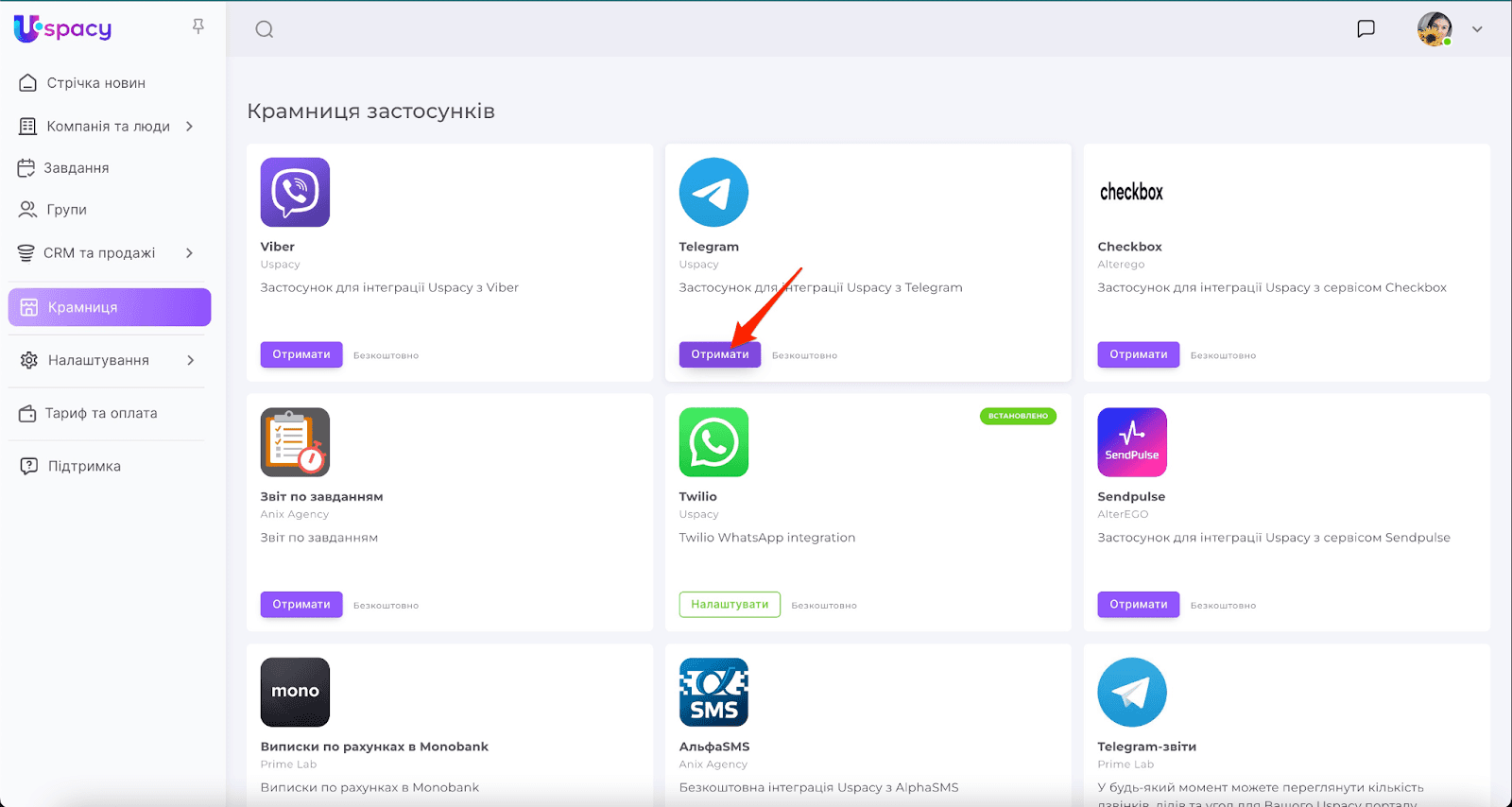Open the chat messages icon
Image resolution: width=1512 pixels, height=807 pixels.
coord(1366,28)
